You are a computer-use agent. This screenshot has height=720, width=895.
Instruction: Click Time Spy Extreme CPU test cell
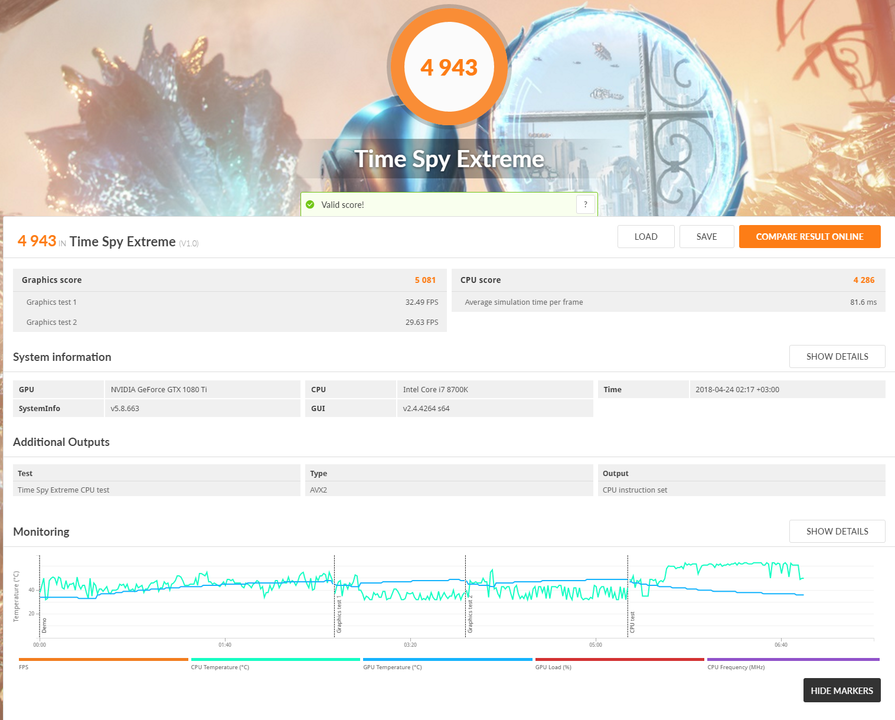156,489
